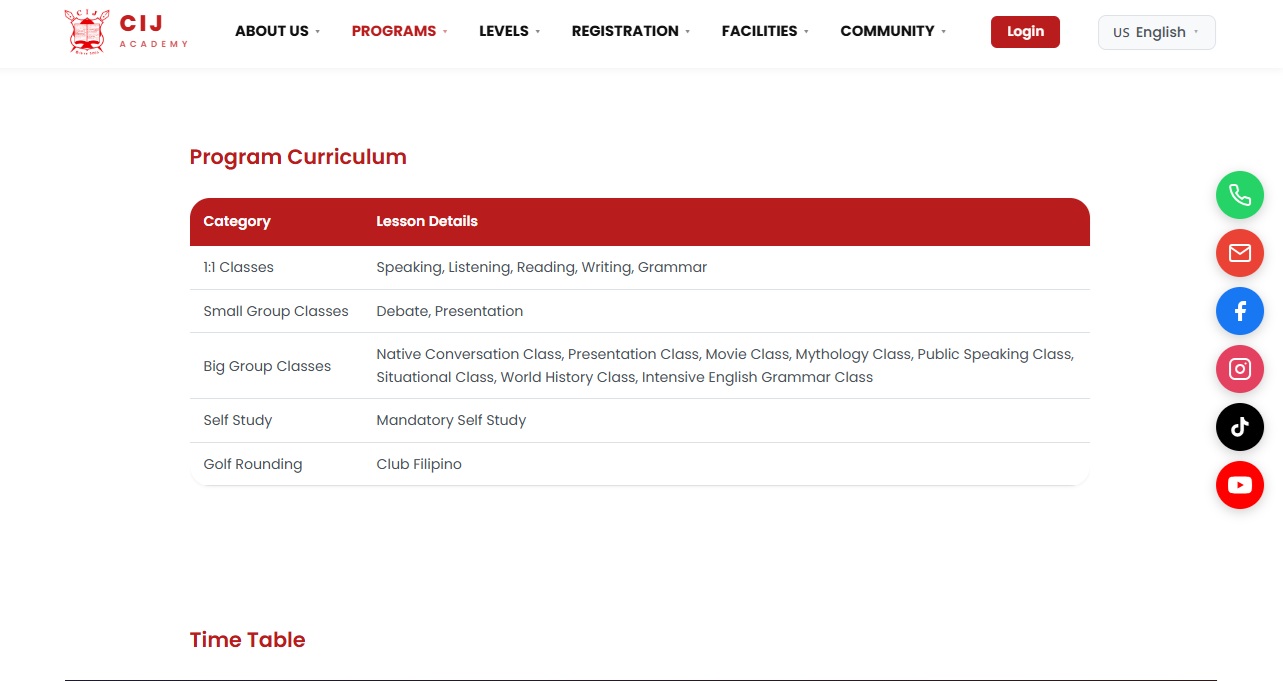Click the Category column header
The image size is (1283, 681).
237,222
